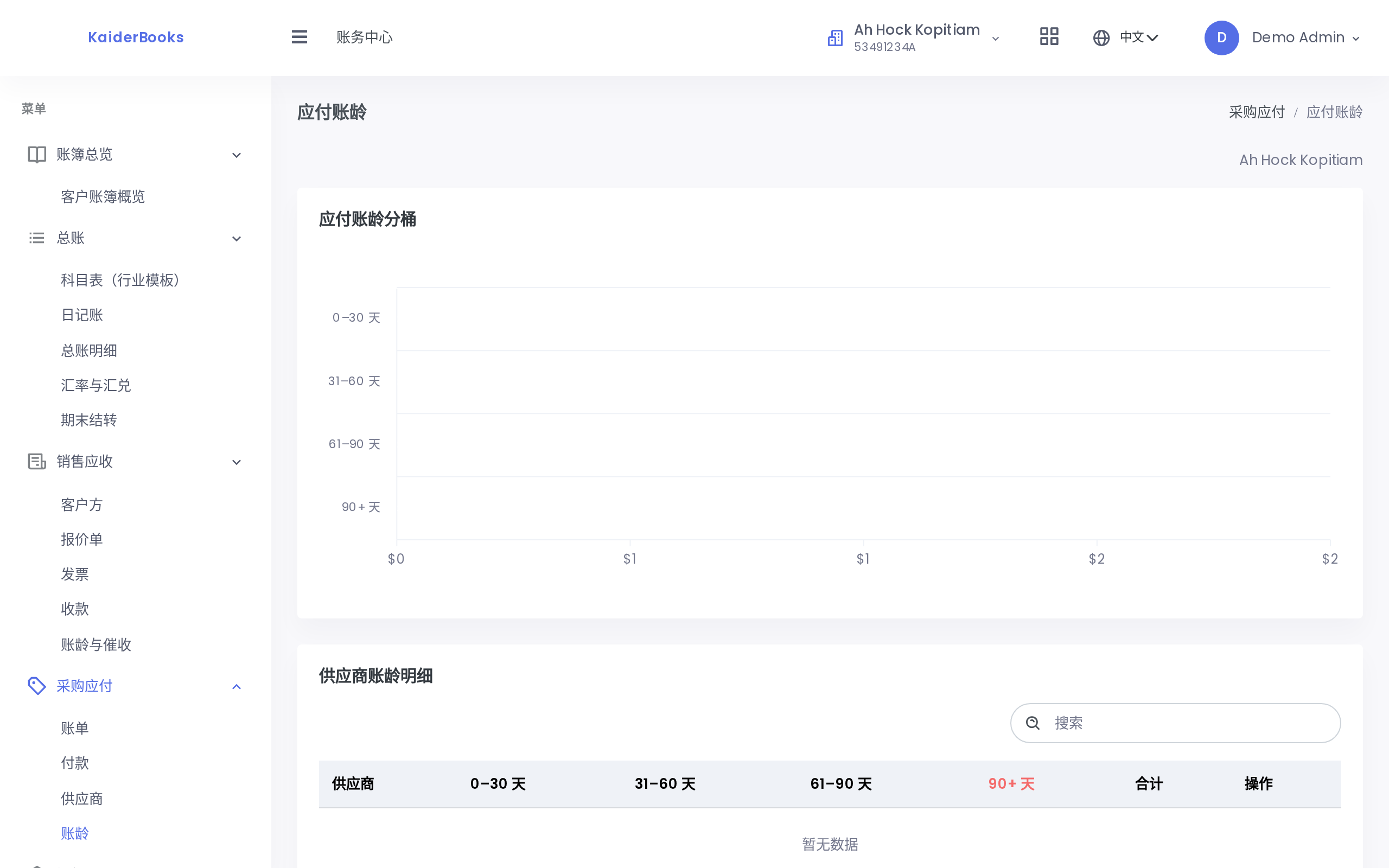Viewport: 1389px width, 868px height.
Task: Go to 账龄与催收 page
Action: coord(97,644)
